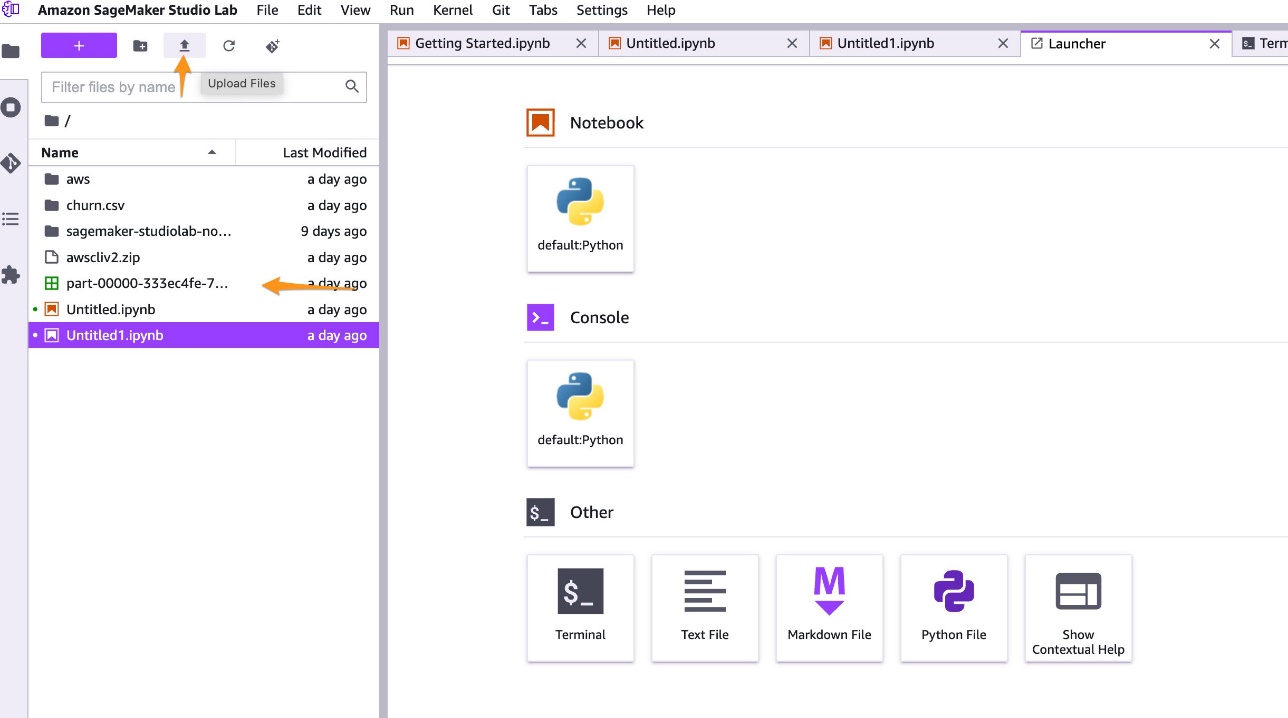Click the New Folder toolbar icon
1288x718 pixels.
click(x=140, y=46)
